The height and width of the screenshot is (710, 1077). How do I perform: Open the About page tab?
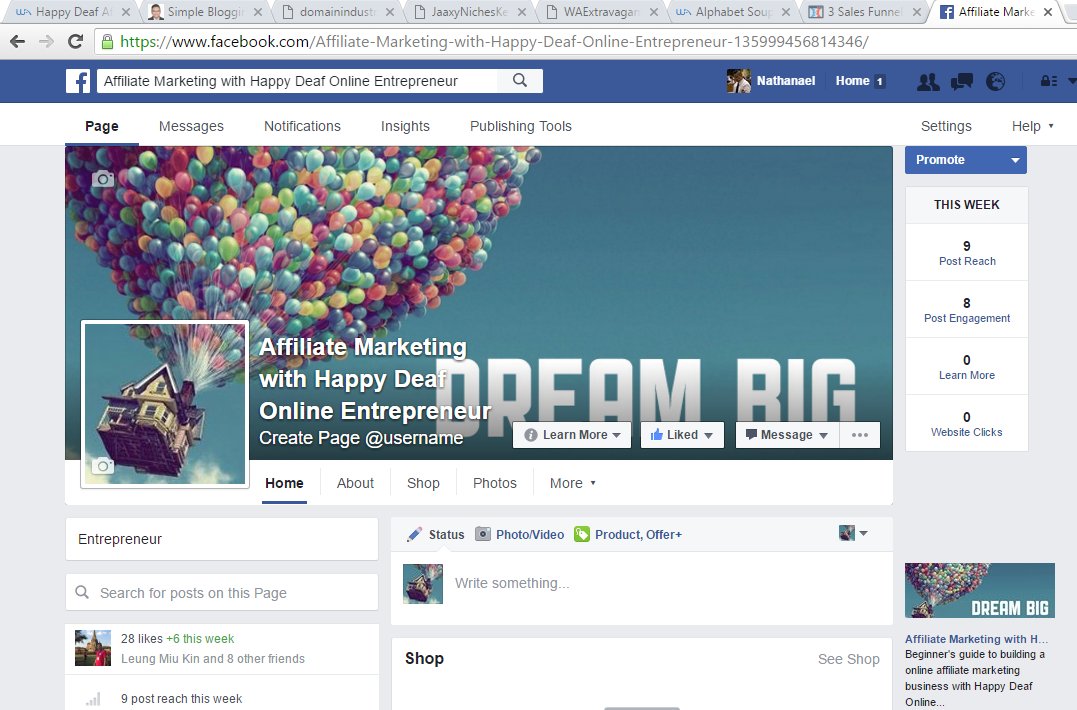pos(355,483)
